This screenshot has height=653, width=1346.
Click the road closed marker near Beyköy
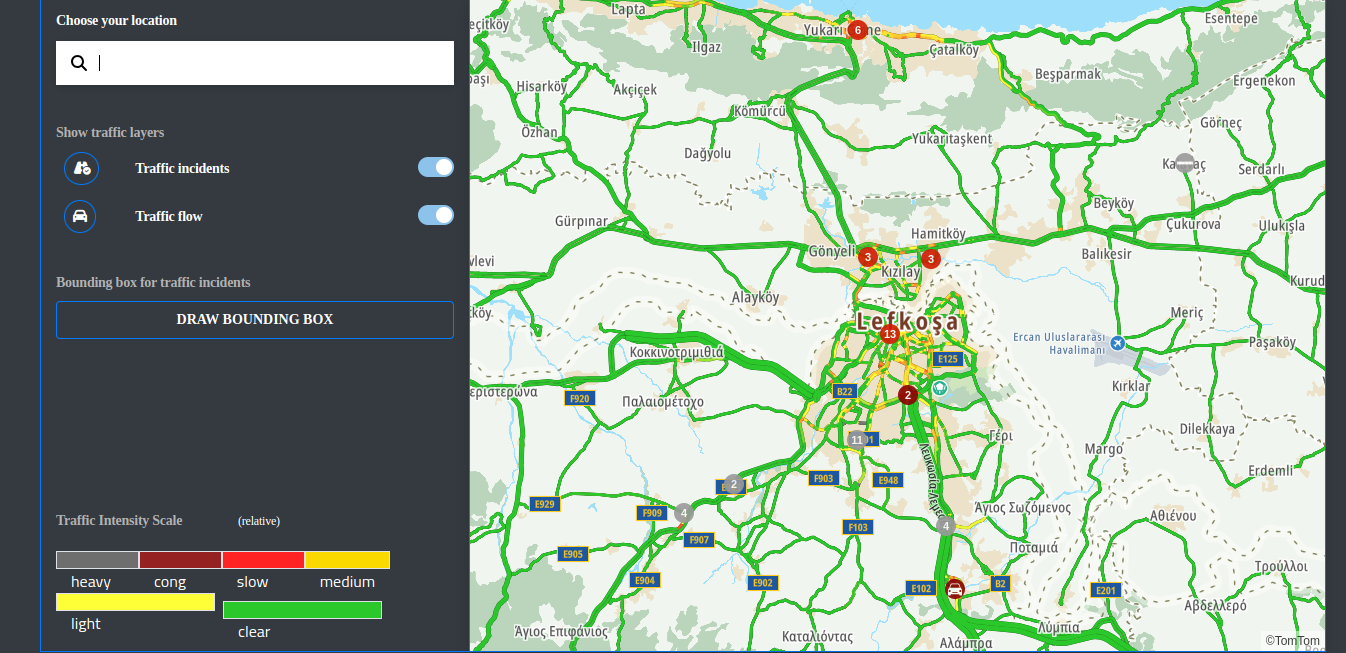[1185, 162]
